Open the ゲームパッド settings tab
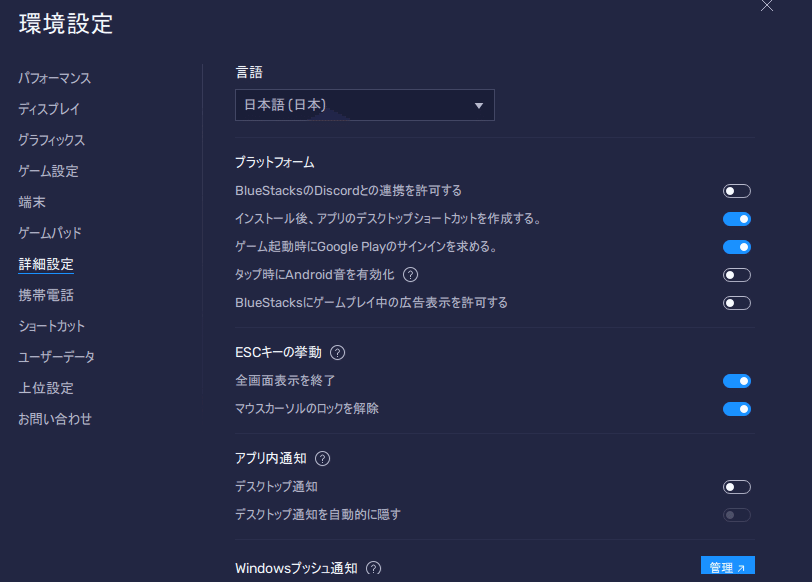812x582 pixels. tap(50, 233)
